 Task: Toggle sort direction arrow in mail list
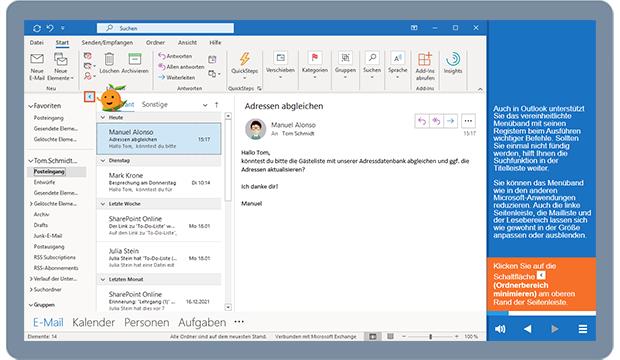click(x=216, y=104)
